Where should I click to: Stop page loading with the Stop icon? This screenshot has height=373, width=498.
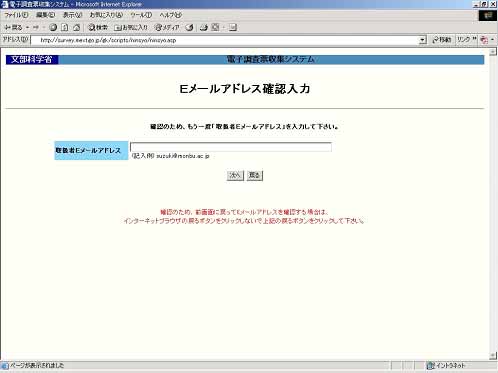[53, 27]
